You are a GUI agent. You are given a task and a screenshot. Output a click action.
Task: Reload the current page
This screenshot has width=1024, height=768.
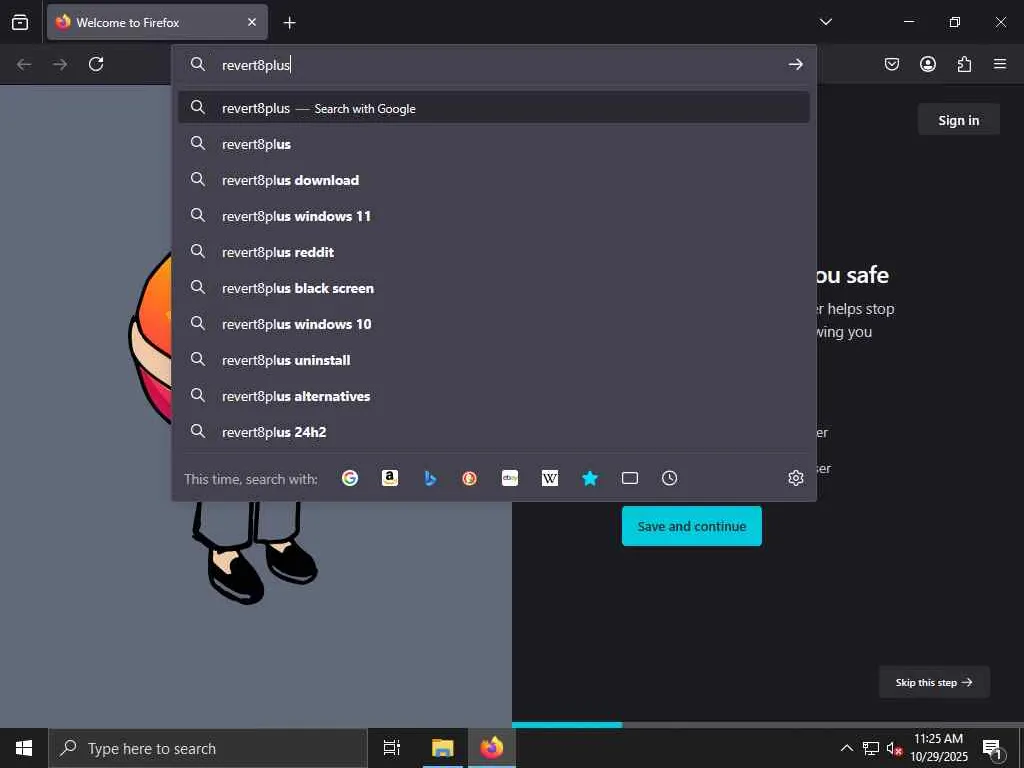pos(96,64)
